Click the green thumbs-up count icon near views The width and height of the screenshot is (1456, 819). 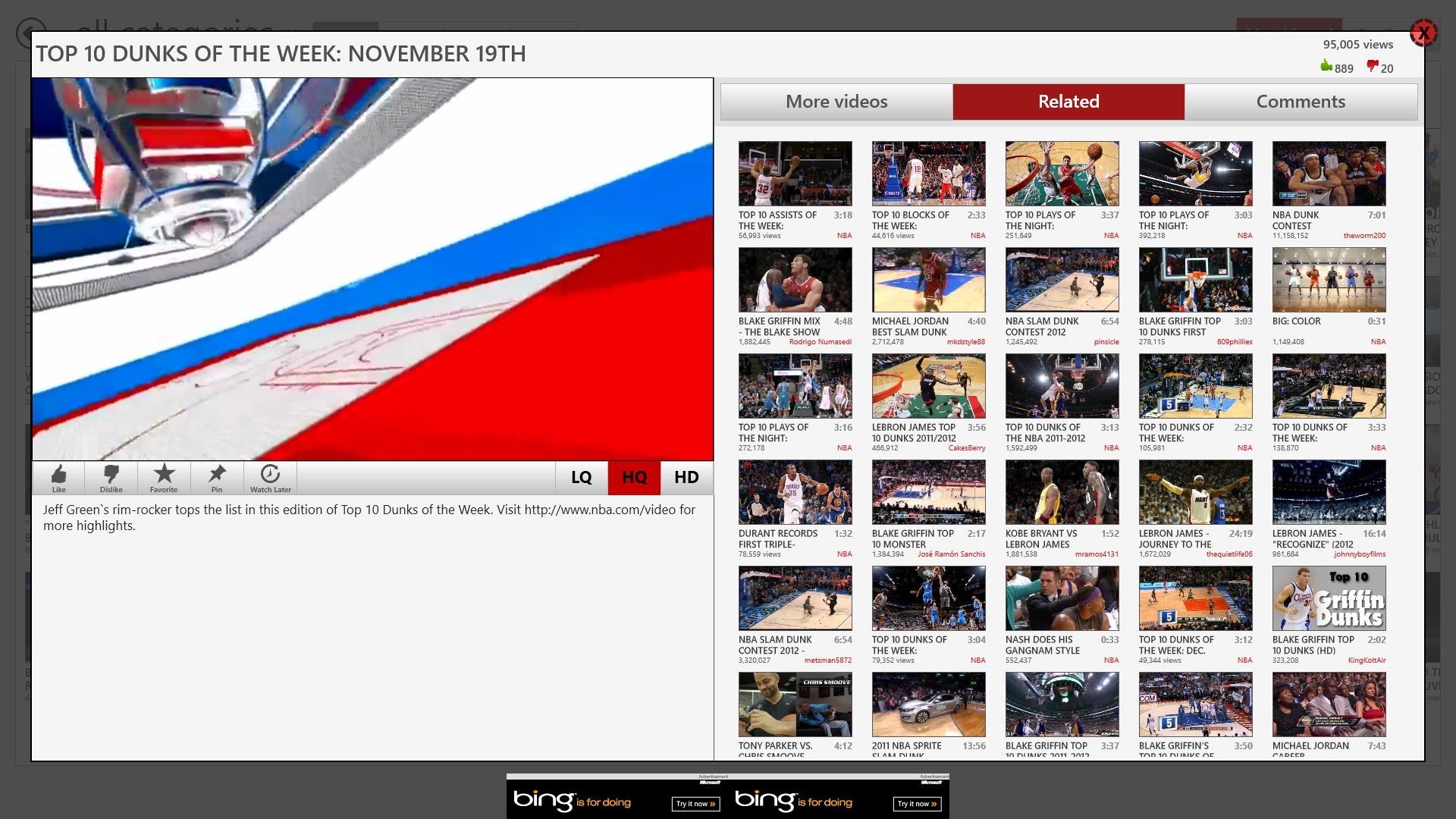1326,68
